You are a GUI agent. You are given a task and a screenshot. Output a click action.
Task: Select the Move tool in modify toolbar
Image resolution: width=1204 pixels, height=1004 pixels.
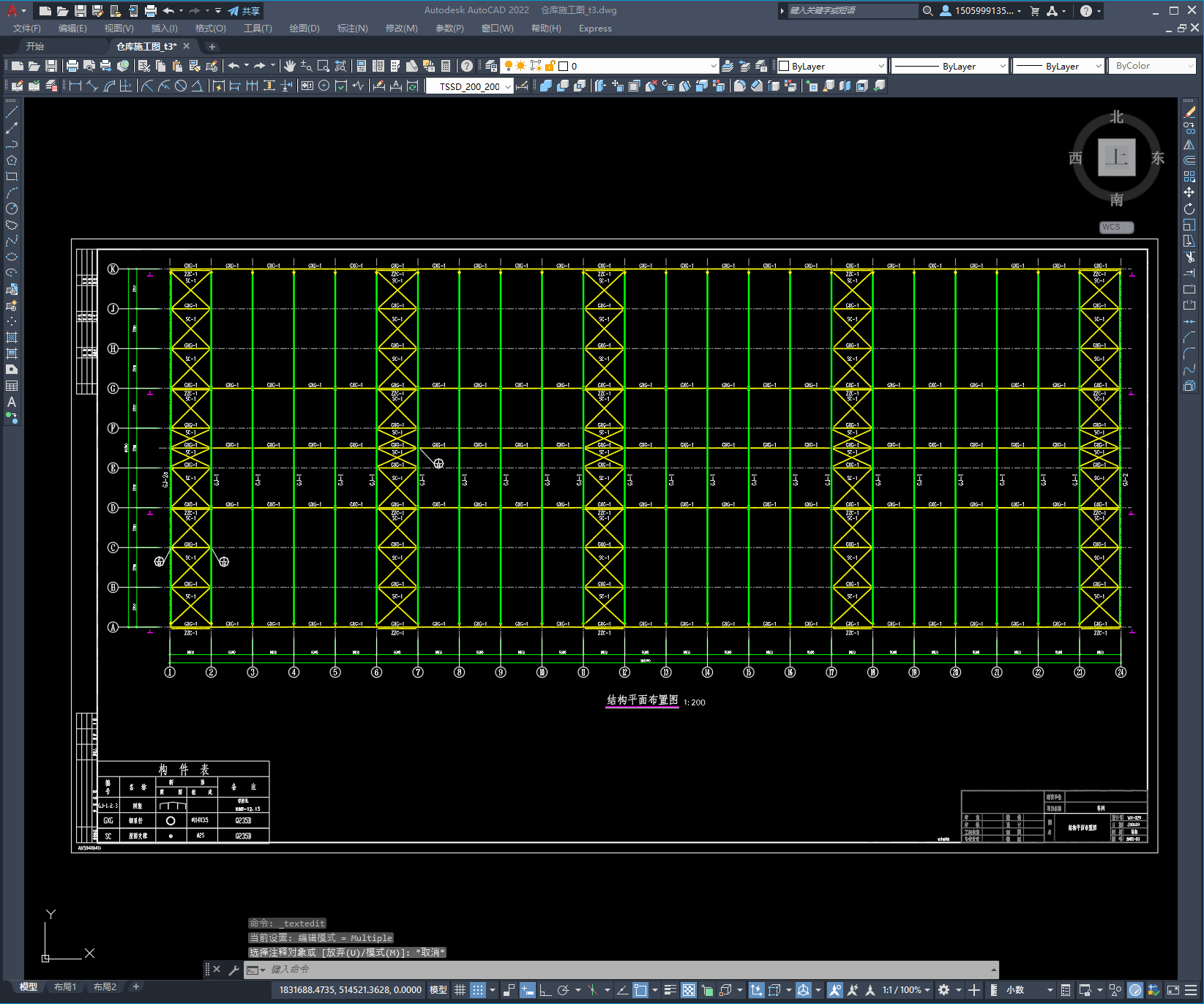click(1189, 192)
